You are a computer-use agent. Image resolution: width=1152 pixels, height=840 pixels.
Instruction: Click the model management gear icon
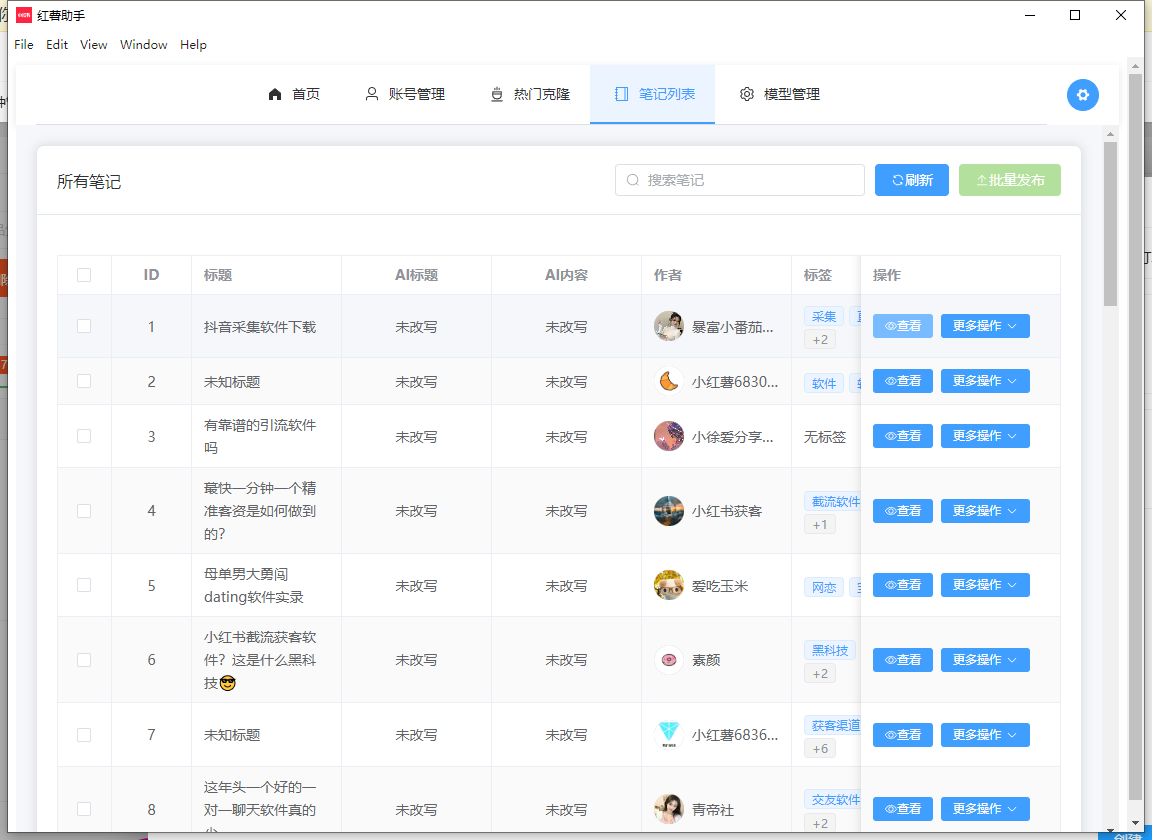pos(746,95)
